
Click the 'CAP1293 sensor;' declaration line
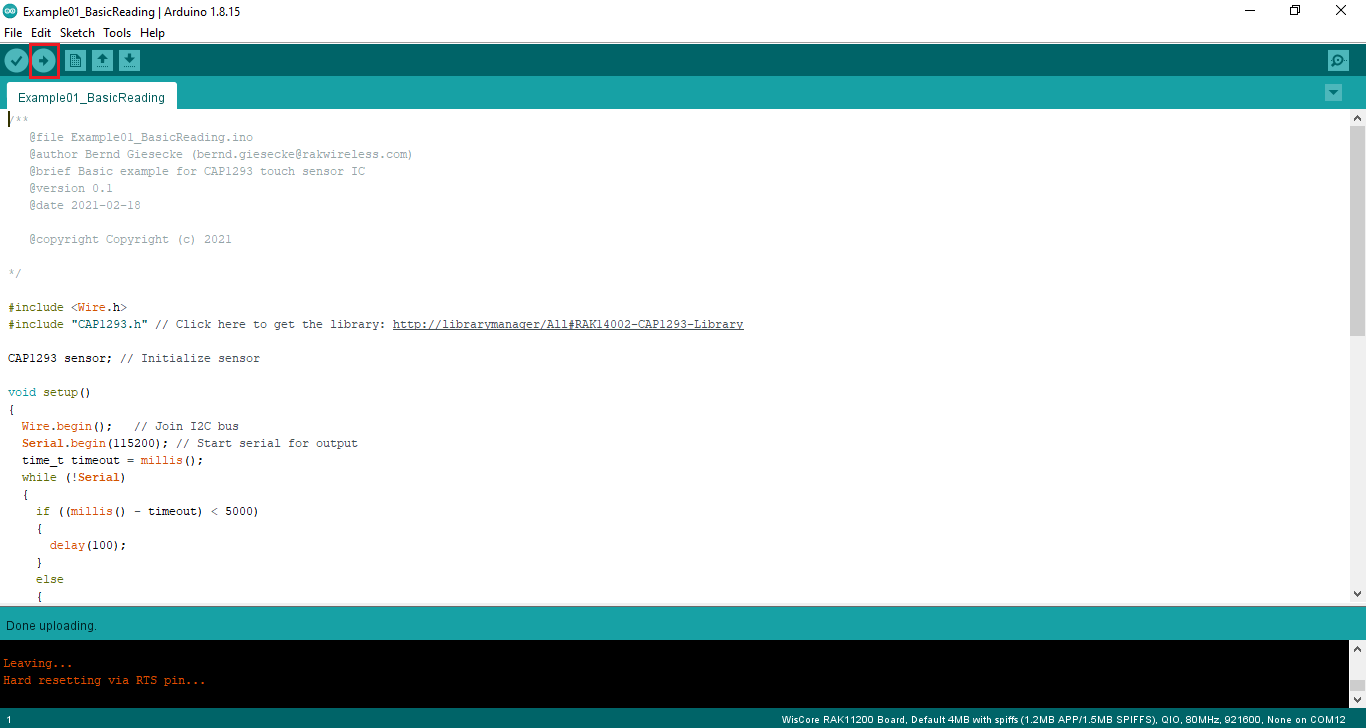(x=134, y=358)
